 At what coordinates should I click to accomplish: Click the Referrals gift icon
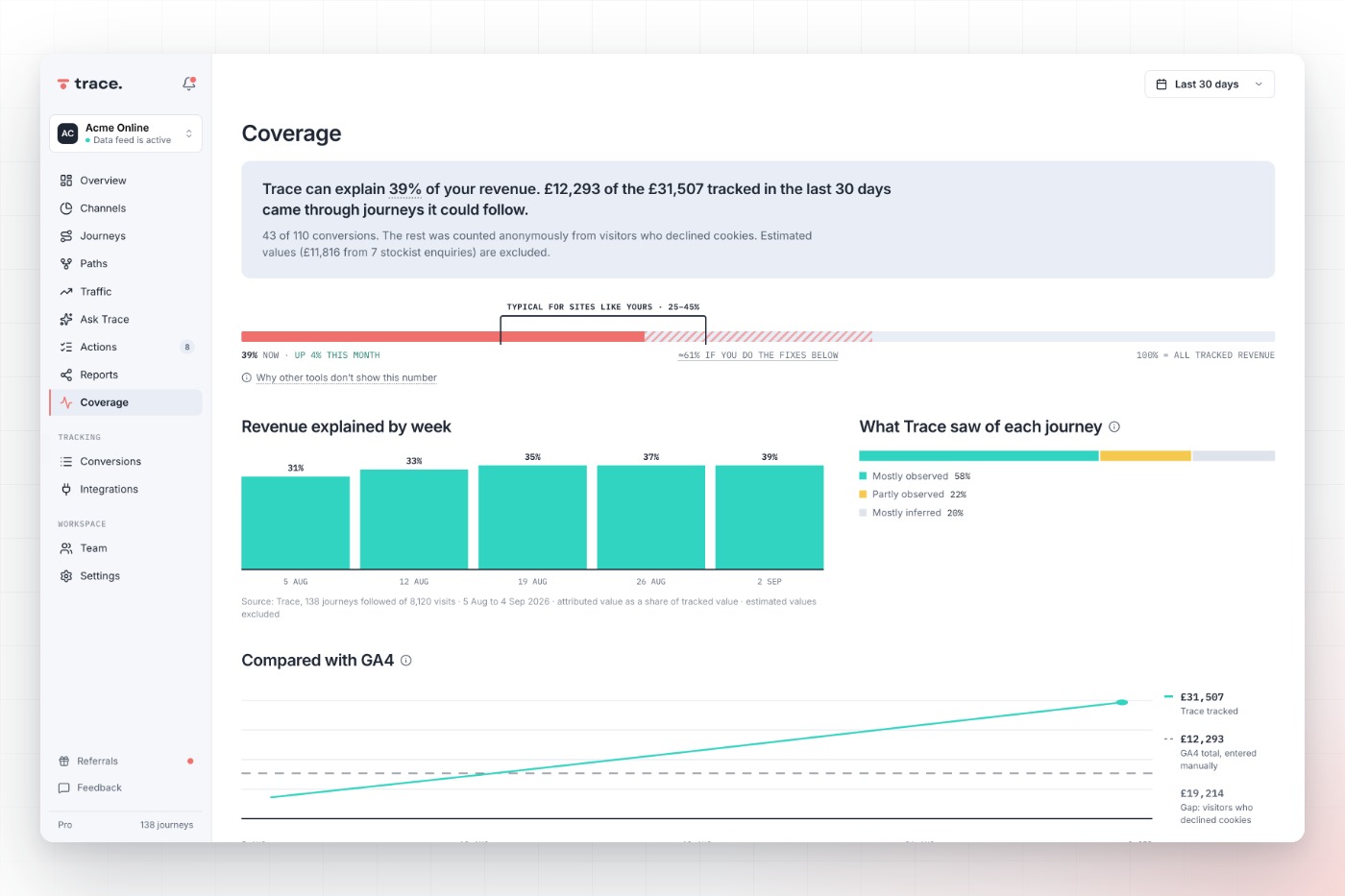[64, 762]
